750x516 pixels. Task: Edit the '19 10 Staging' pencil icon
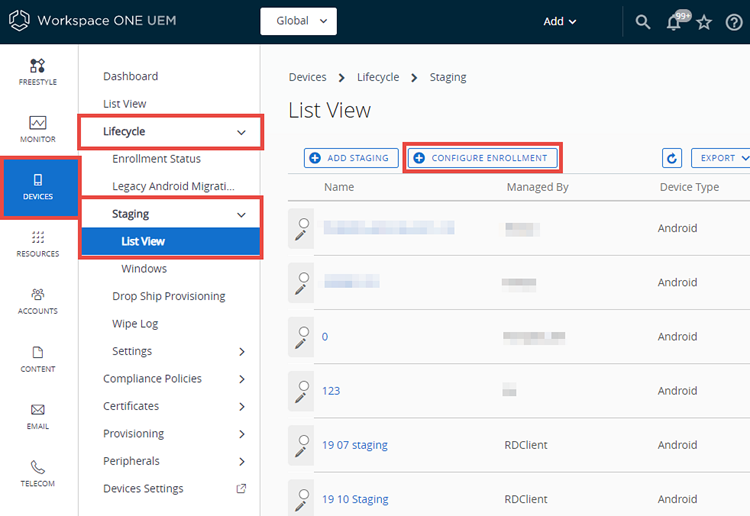click(x=300, y=506)
